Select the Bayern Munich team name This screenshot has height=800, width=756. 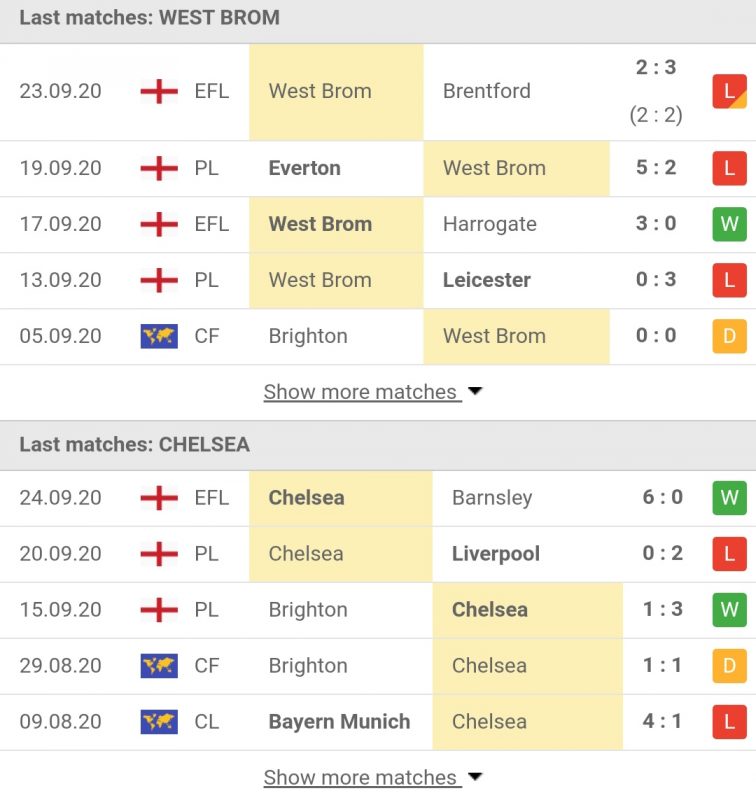point(339,722)
